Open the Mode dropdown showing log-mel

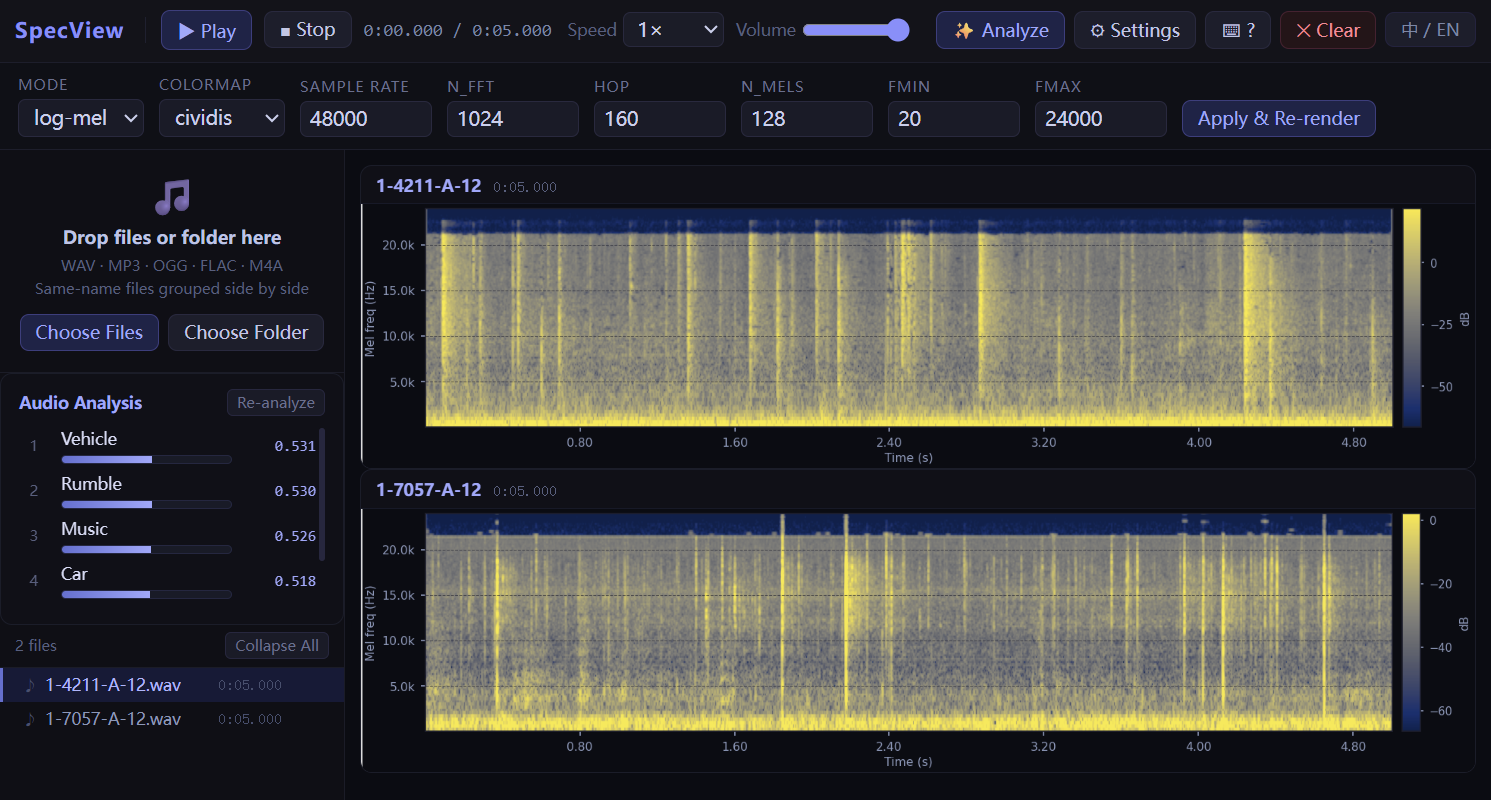point(81,118)
